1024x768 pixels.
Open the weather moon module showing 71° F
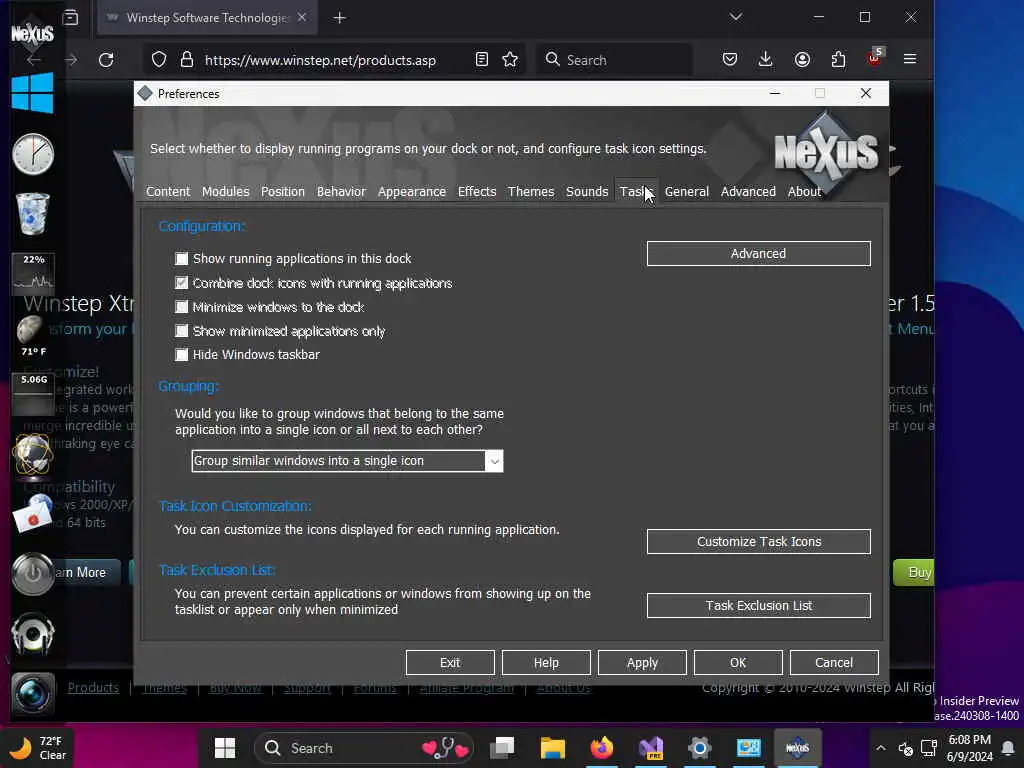pyautogui.click(x=31, y=336)
